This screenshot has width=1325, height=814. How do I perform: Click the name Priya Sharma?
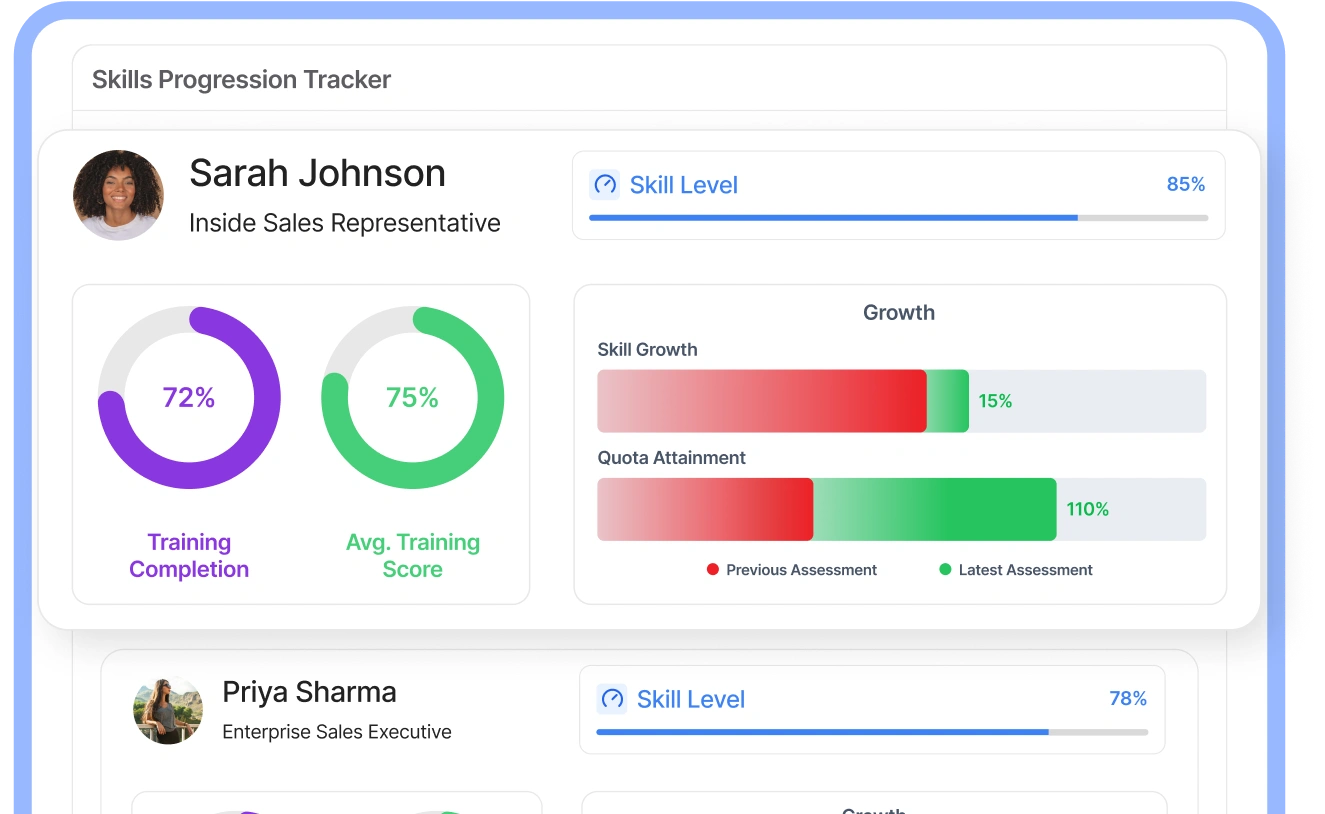coord(309,692)
